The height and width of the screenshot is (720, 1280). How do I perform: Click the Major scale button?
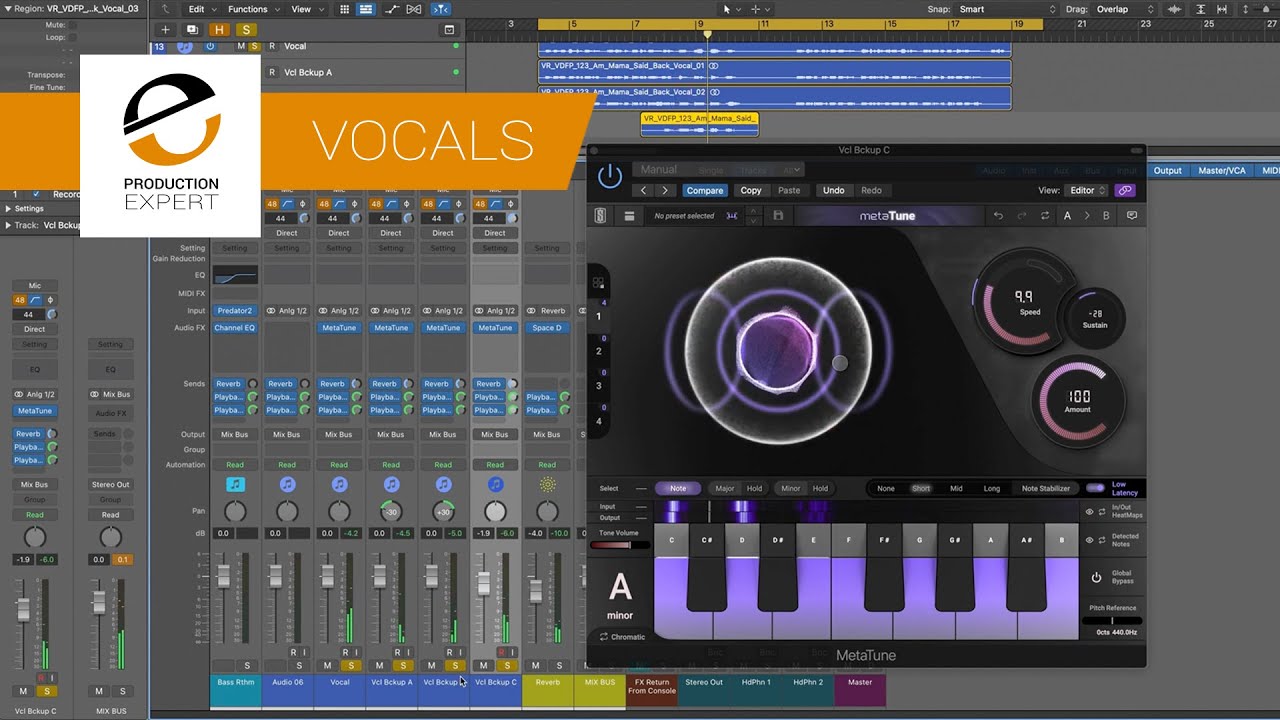tap(725, 488)
